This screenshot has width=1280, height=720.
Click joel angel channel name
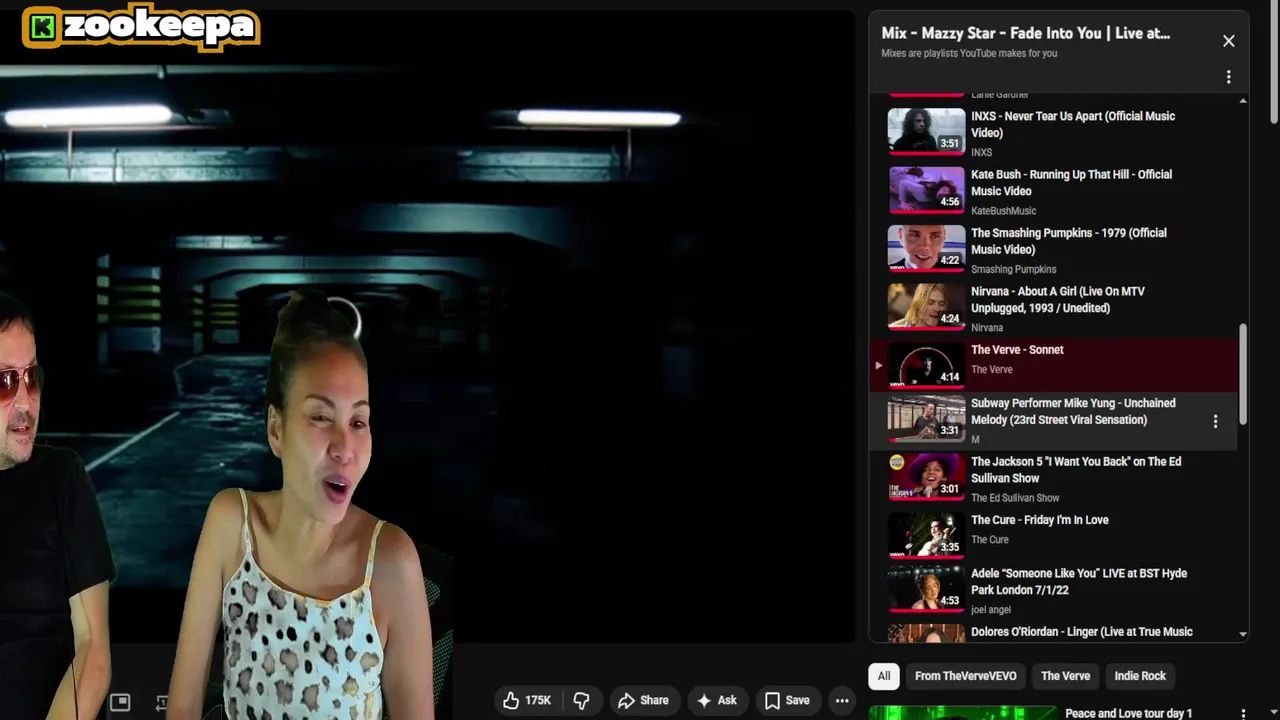(991, 610)
